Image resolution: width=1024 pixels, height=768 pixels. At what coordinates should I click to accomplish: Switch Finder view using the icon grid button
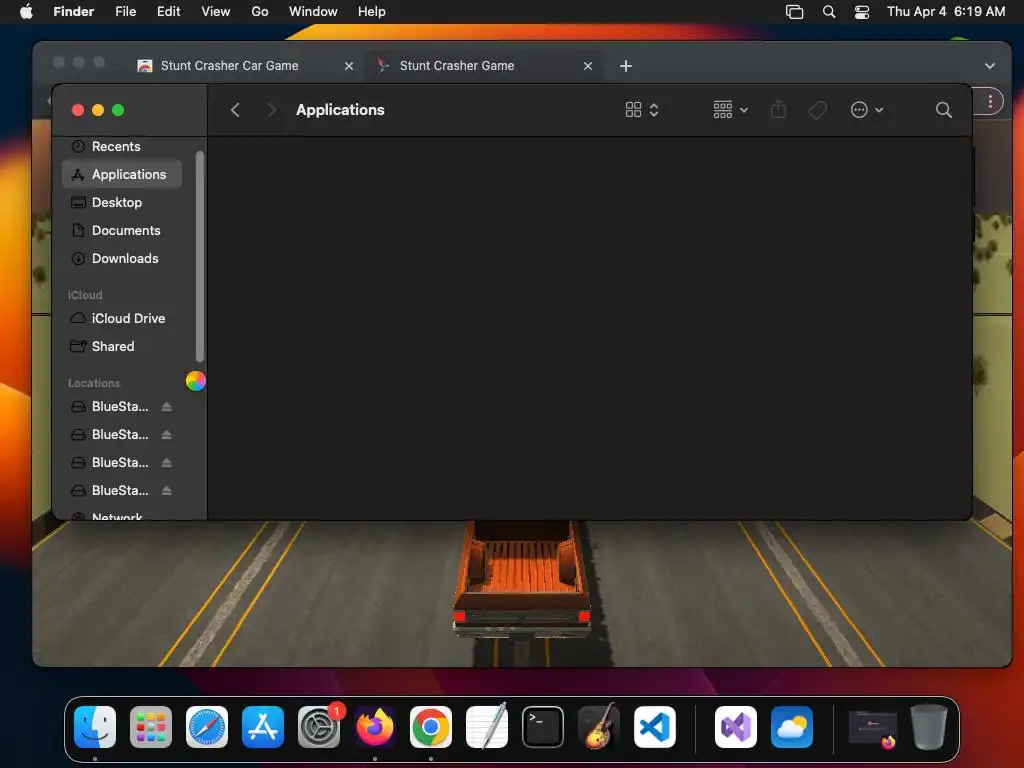(641, 110)
